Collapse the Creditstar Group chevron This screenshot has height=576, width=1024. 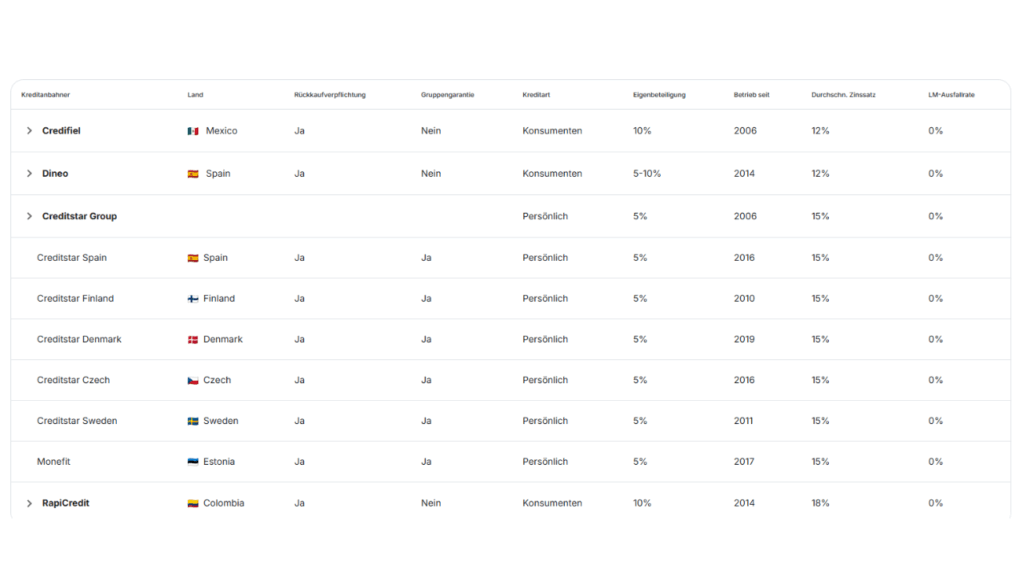pos(29,216)
